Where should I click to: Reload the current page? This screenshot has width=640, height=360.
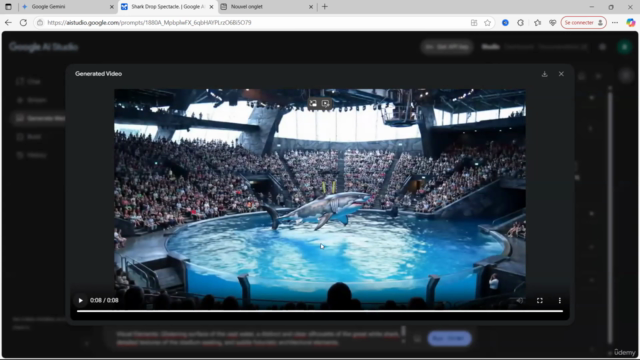pos(23,22)
